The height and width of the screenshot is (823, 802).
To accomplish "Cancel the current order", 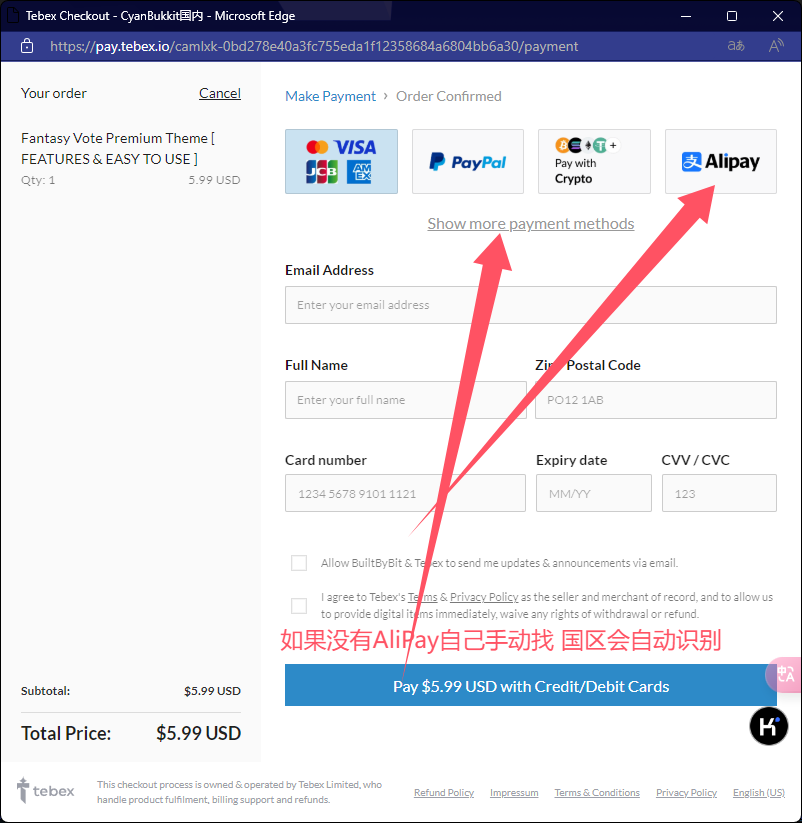I will [219, 93].
